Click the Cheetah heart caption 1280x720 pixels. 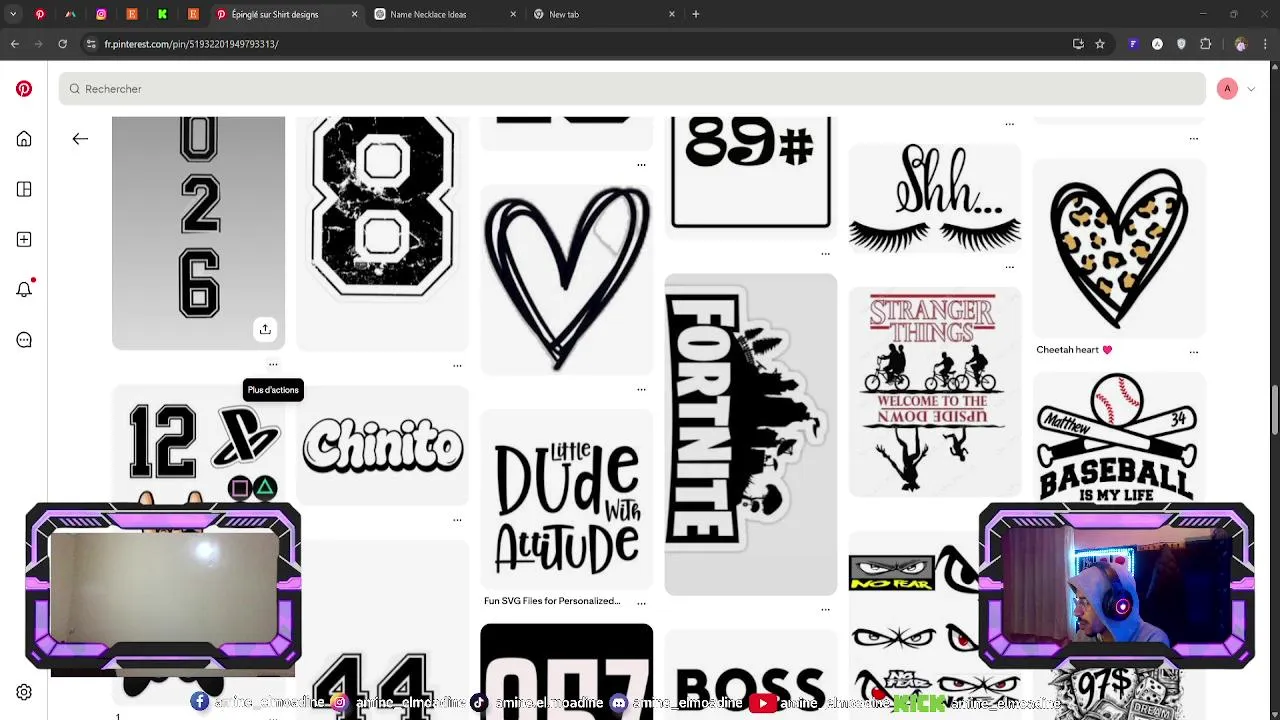[1074, 350]
